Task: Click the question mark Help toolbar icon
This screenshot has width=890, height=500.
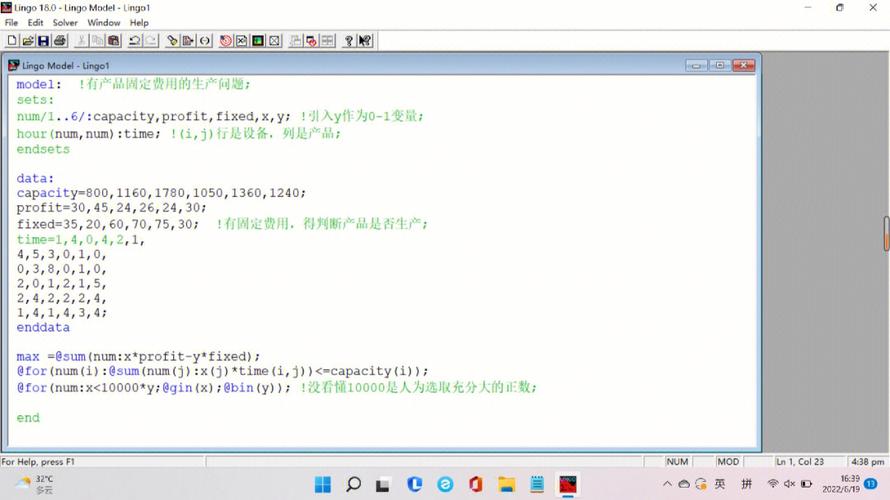Action: point(349,41)
